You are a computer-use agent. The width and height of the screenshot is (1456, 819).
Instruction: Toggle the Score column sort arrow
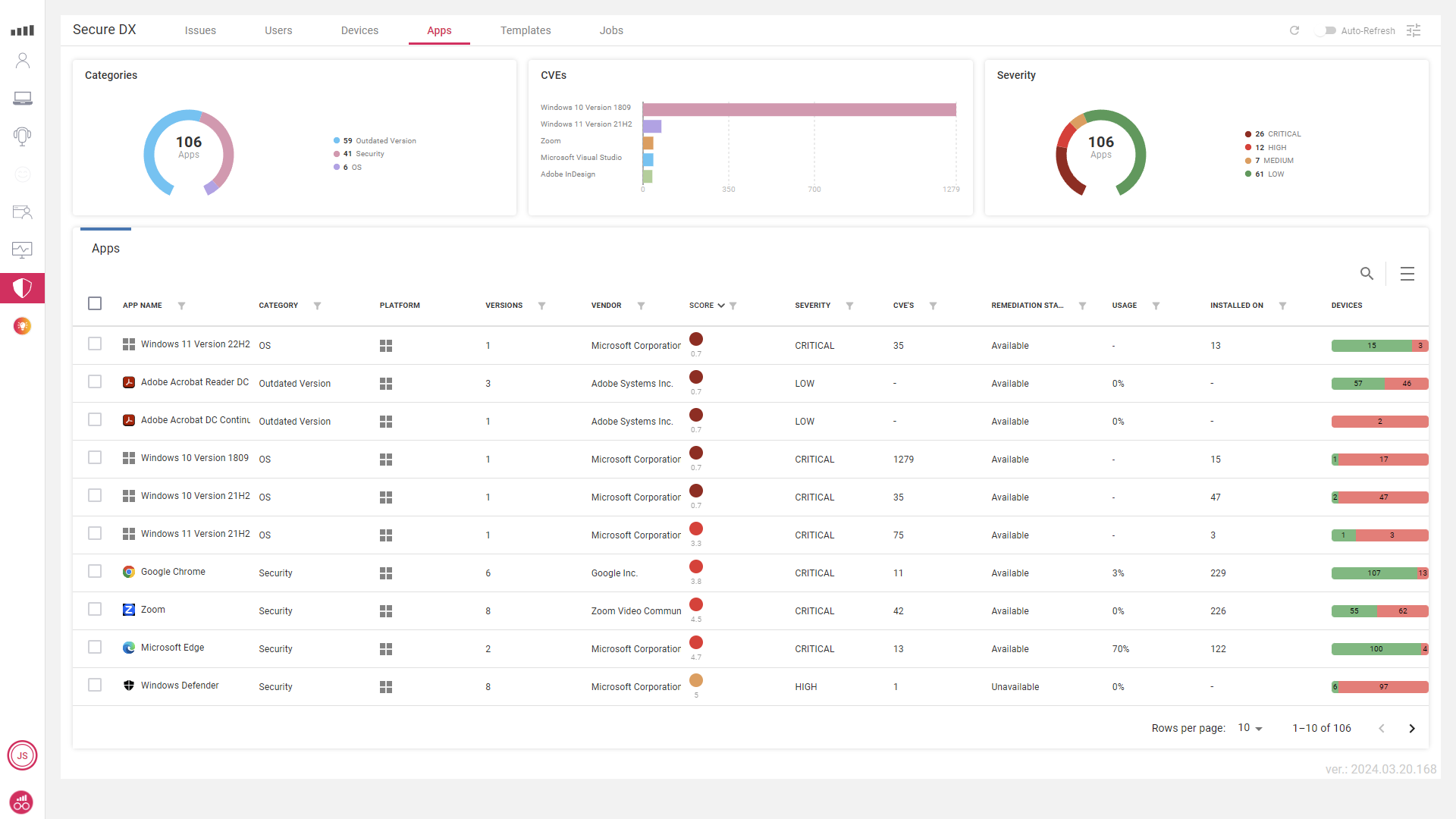(x=721, y=306)
